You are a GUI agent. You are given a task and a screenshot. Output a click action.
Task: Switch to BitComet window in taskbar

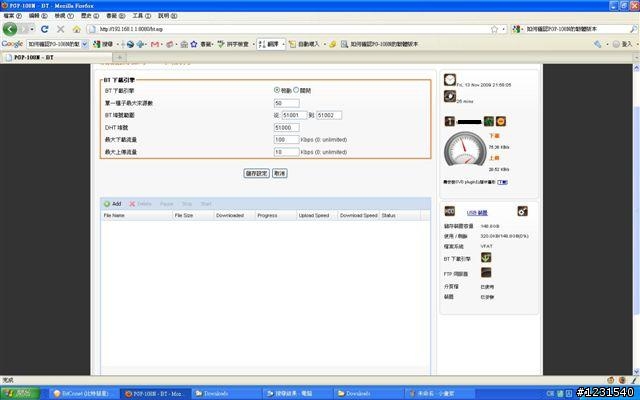point(84,393)
